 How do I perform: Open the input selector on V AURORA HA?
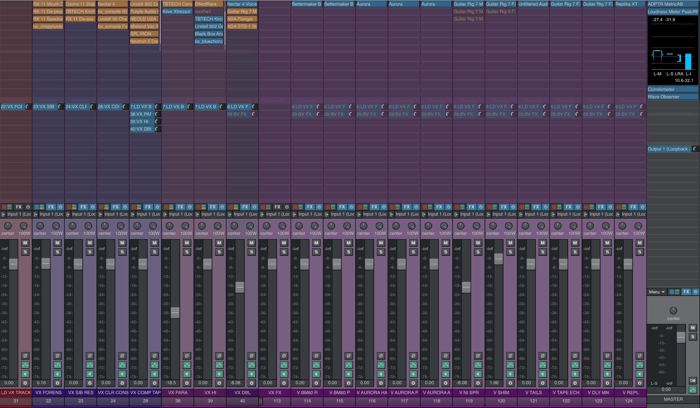[x=374, y=214]
